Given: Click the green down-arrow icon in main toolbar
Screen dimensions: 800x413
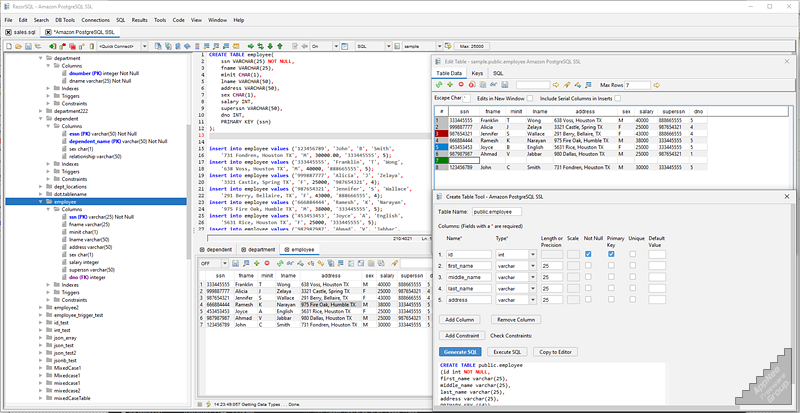Looking at the screenshot, I should click(270, 46).
